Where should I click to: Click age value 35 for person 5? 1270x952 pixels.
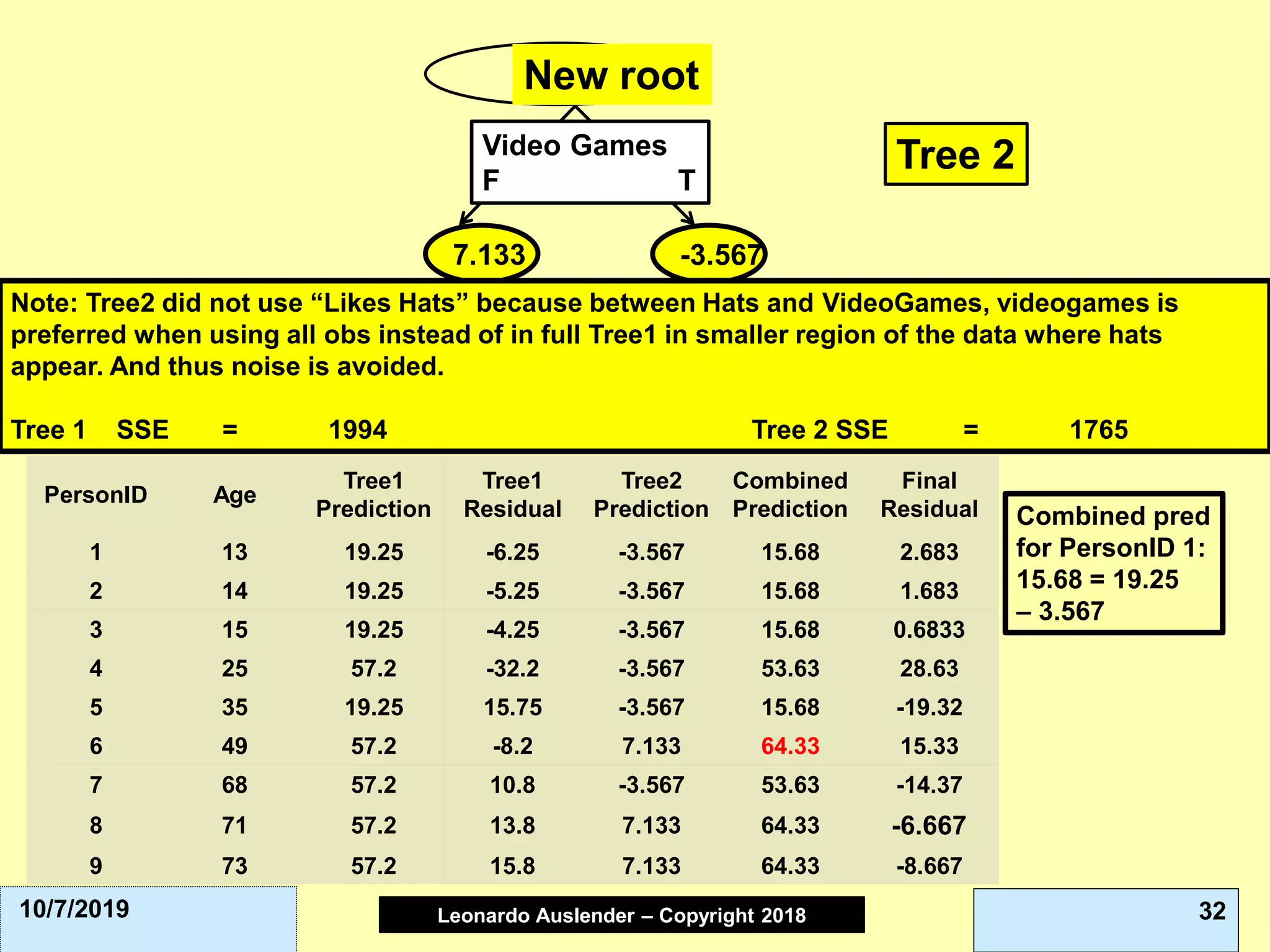234,707
